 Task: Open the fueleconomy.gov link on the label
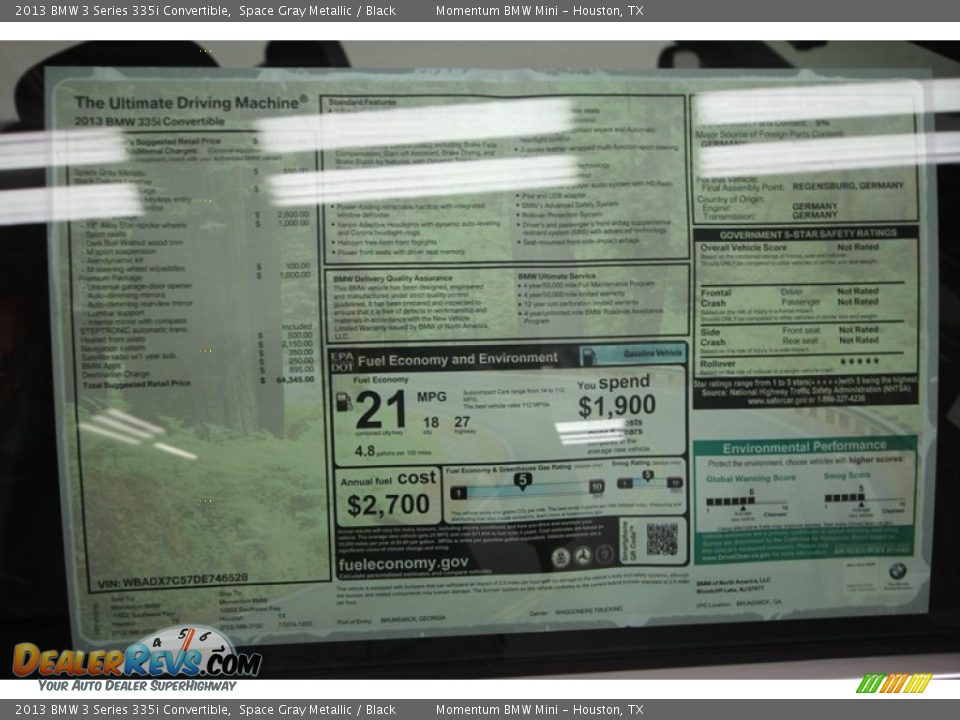(403, 563)
